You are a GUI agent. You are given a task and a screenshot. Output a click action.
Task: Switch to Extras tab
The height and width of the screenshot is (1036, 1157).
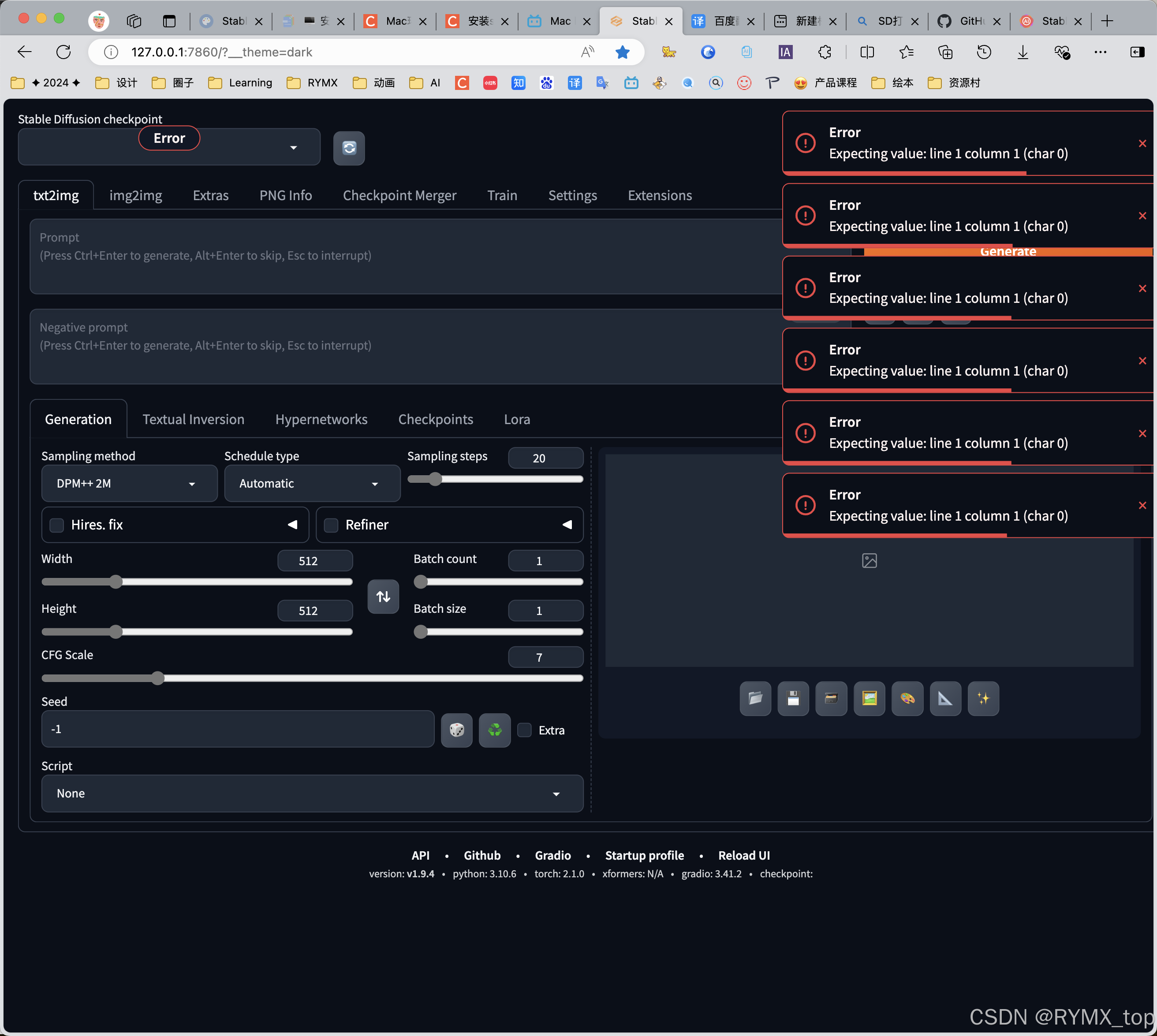(211, 195)
